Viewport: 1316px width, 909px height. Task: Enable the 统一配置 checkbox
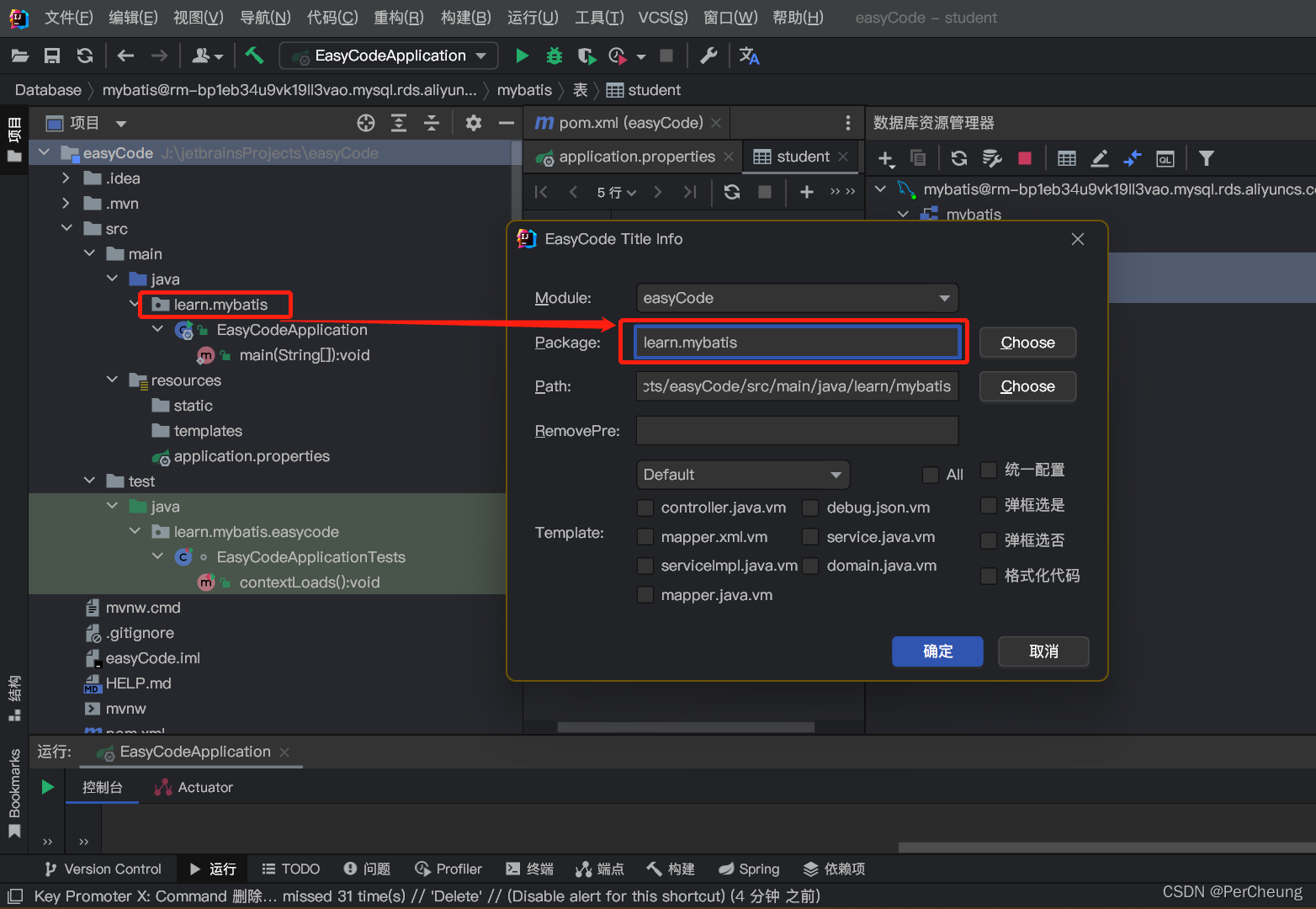point(989,470)
